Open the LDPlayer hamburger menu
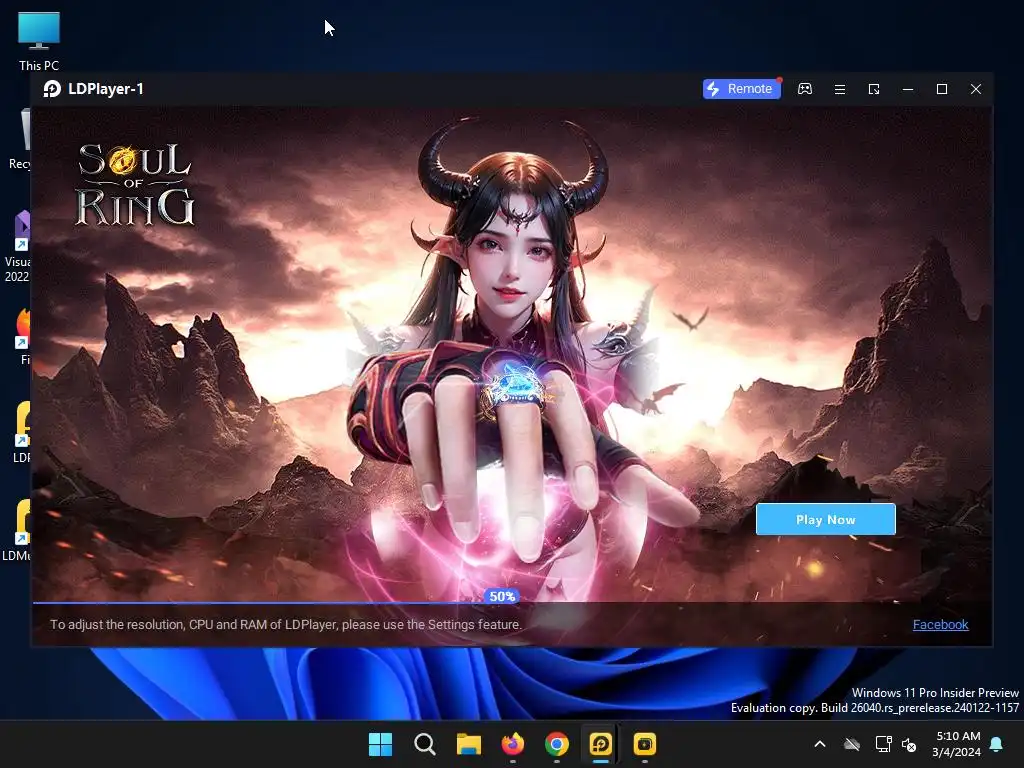1024x768 pixels. click(x=840, y=89)
